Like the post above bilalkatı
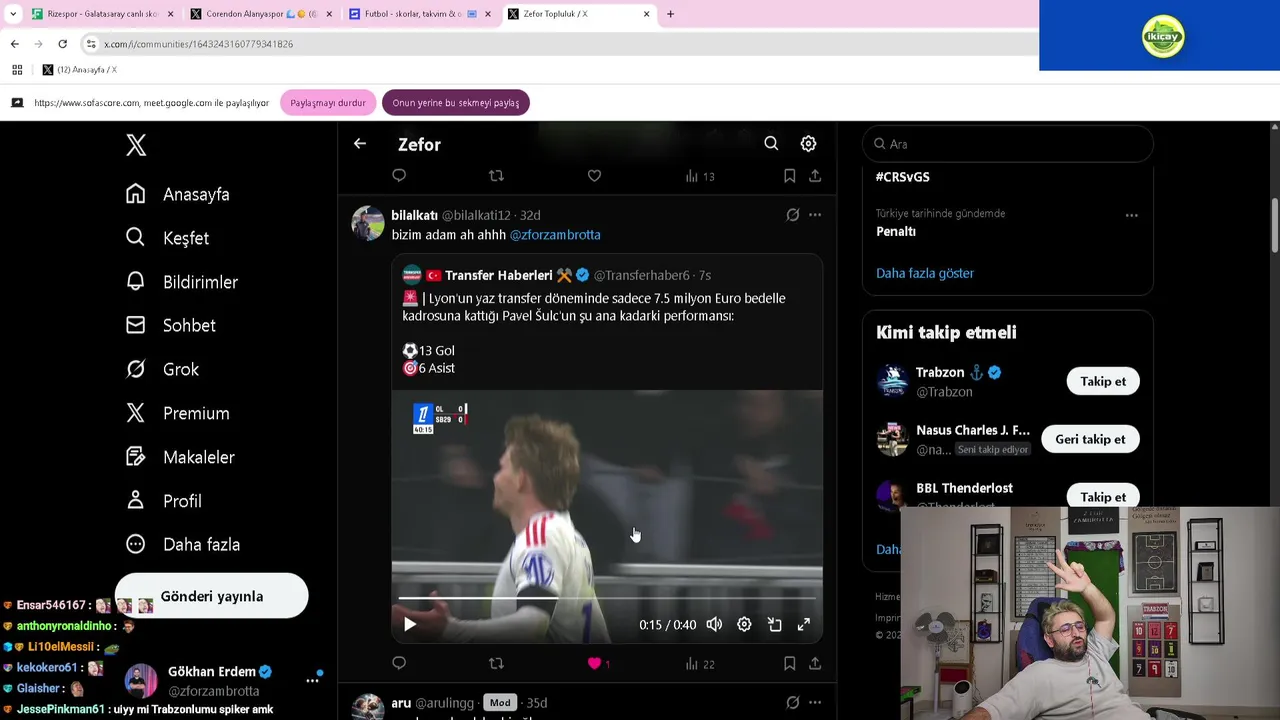Screen dimensions: 1280x720 (594, 176)
